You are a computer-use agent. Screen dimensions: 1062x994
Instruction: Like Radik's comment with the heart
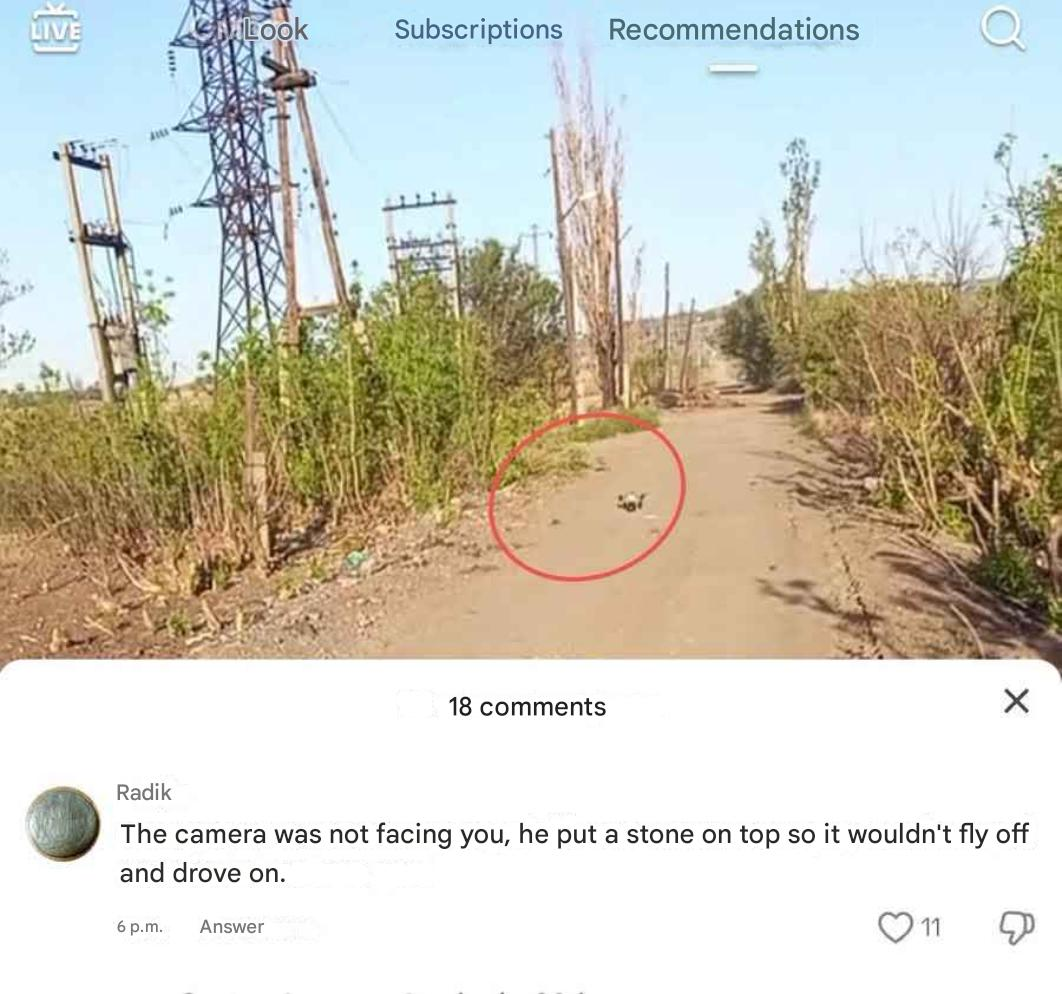coord(895,927)
